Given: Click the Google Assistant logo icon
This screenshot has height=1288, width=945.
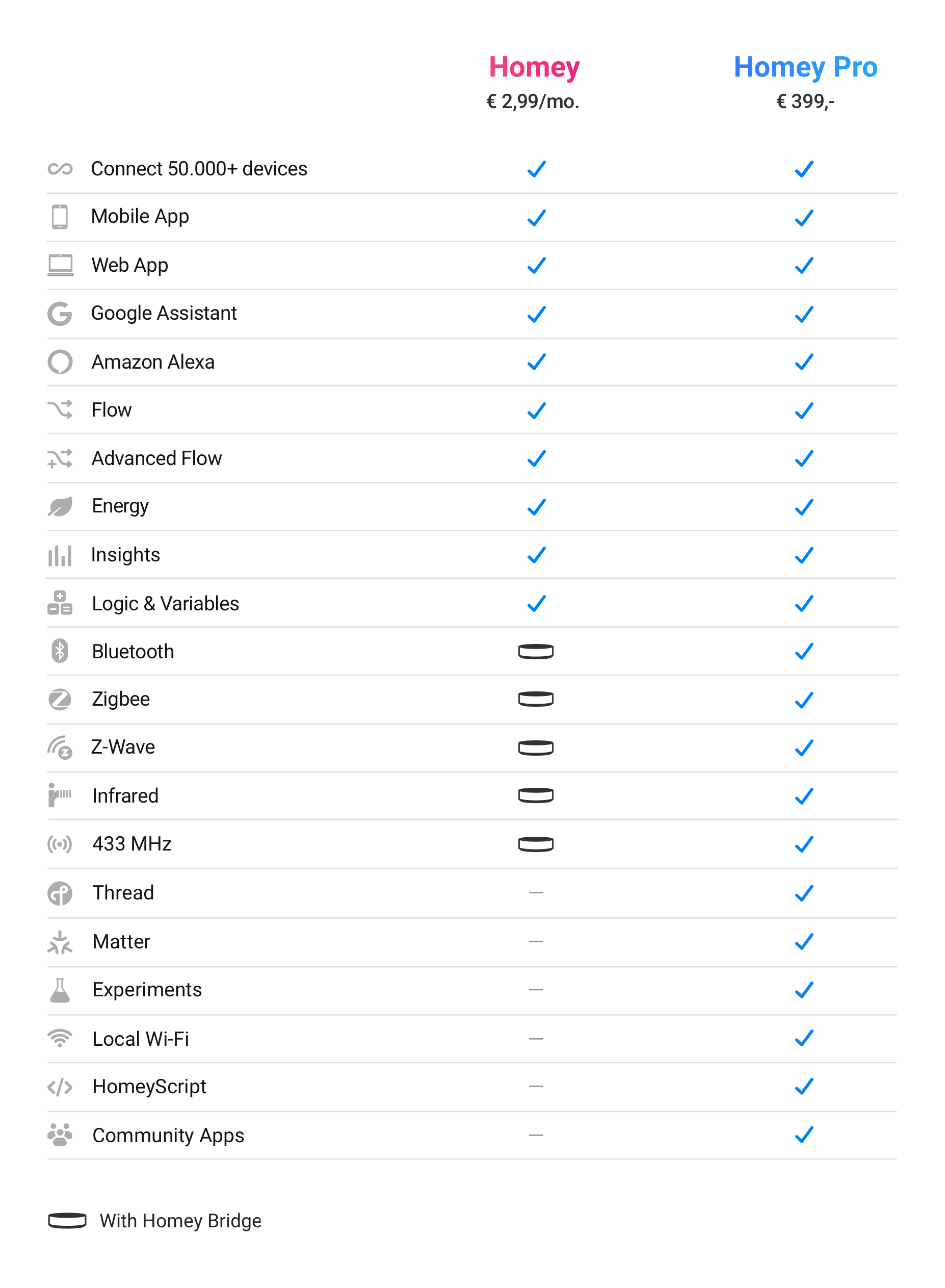Looking at the screenshot, I should tap(60, 314).
